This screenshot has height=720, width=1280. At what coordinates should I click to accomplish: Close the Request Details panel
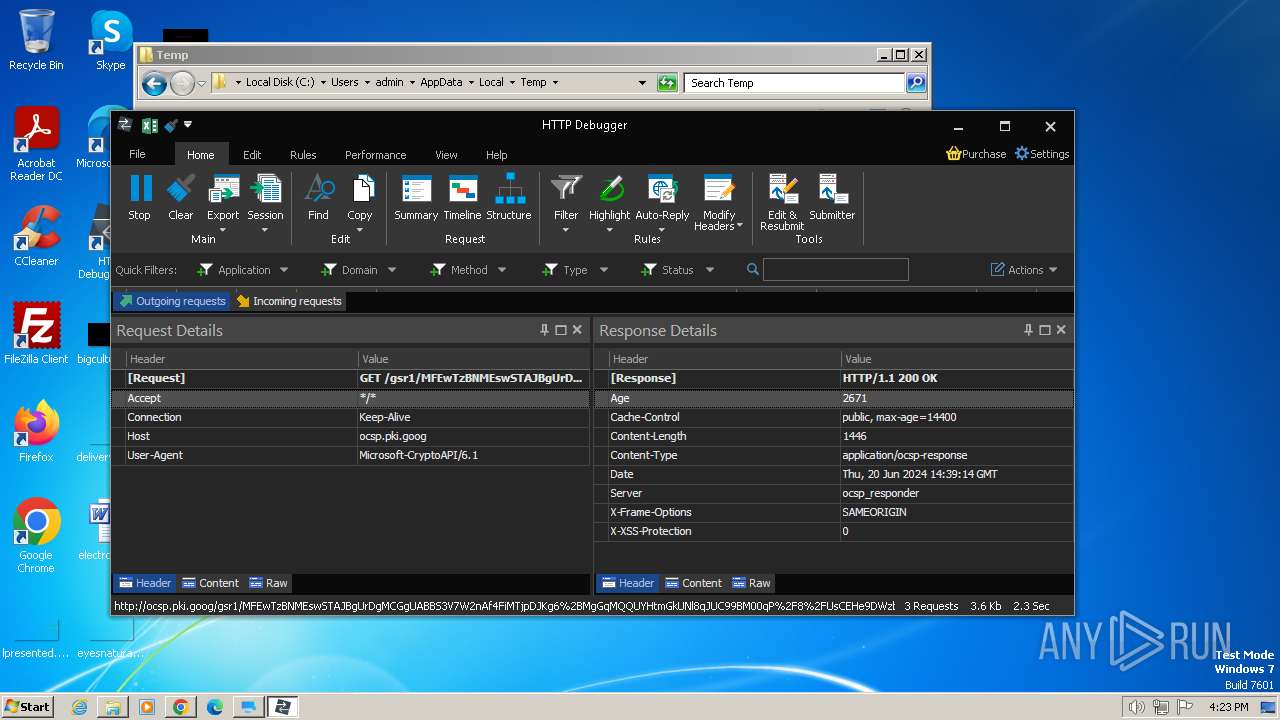577,330
